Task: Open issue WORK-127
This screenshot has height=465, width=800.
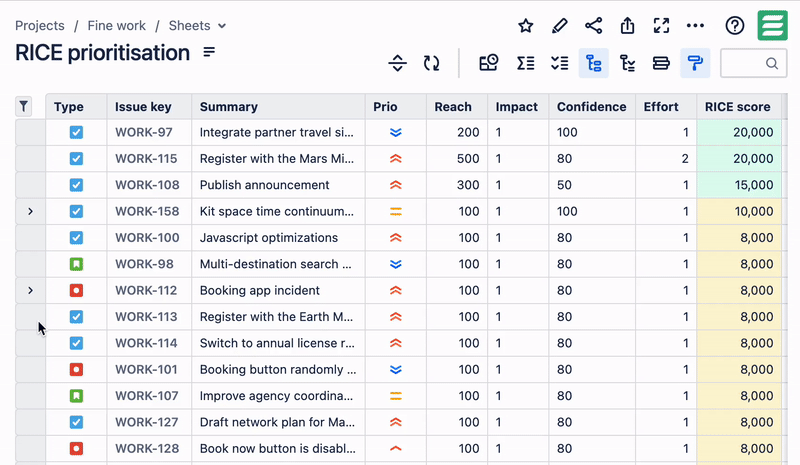Action: coord(146,422)
